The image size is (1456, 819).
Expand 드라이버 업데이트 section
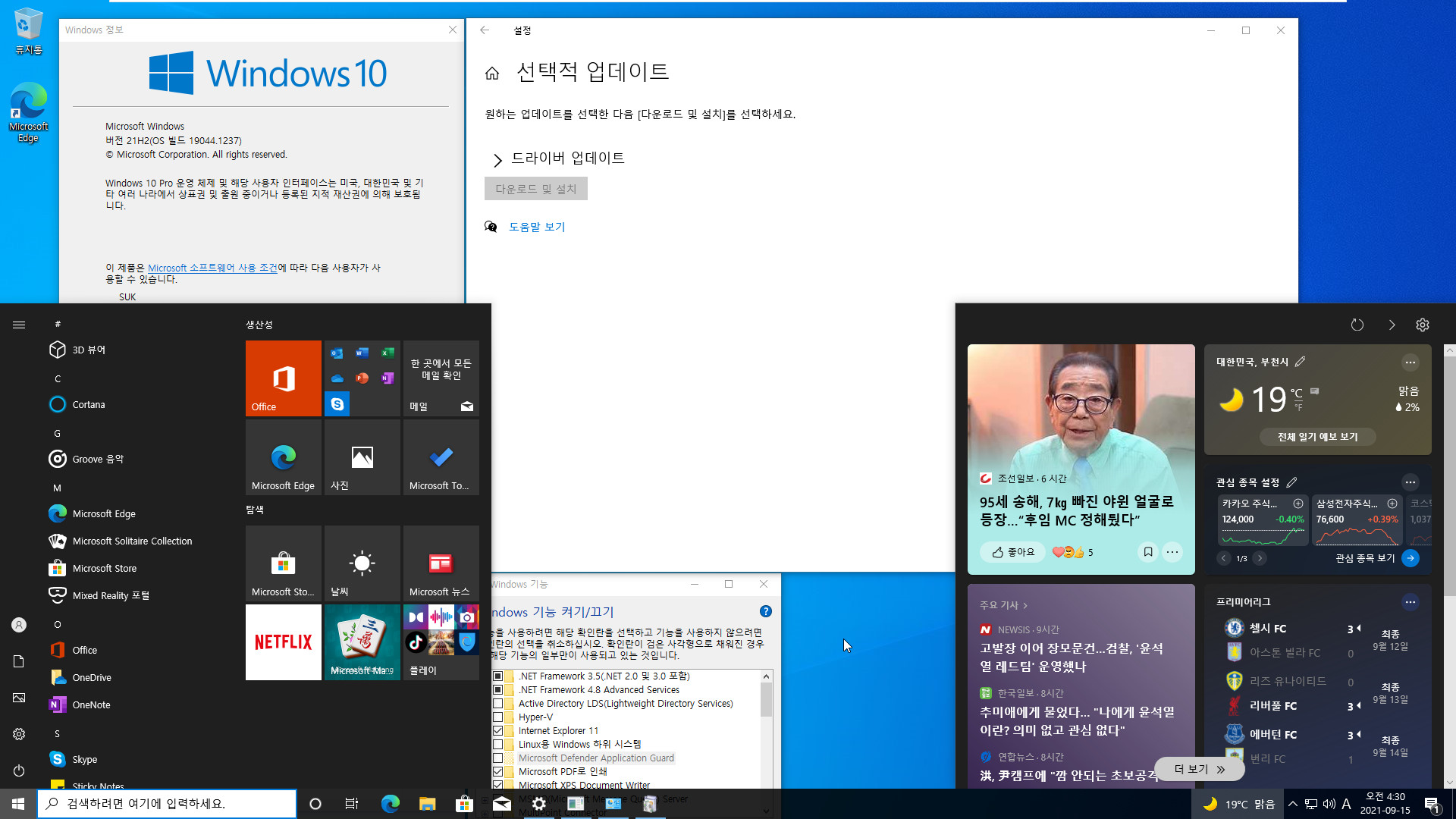[x=497, y=159]
